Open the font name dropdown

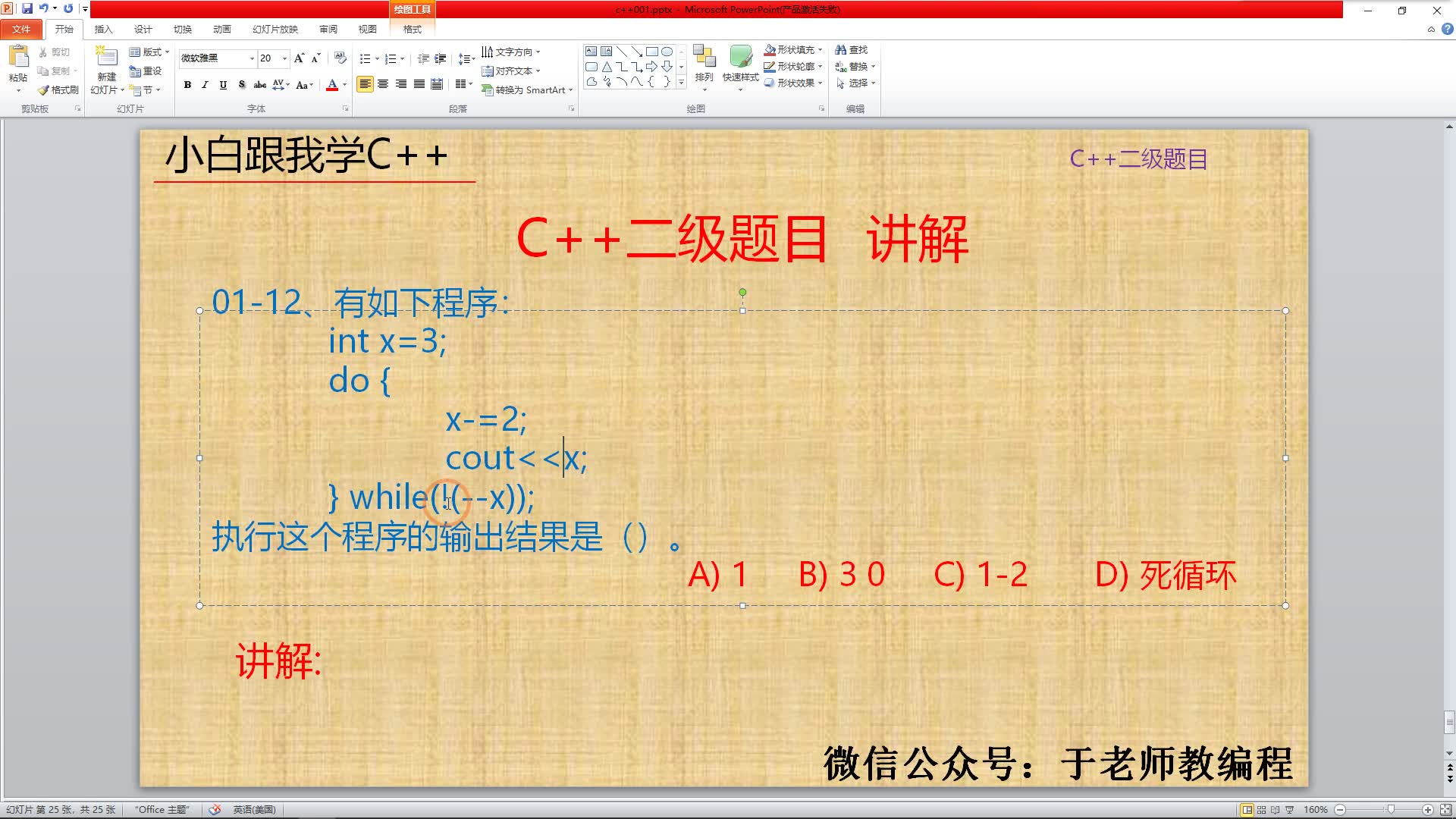252,58
